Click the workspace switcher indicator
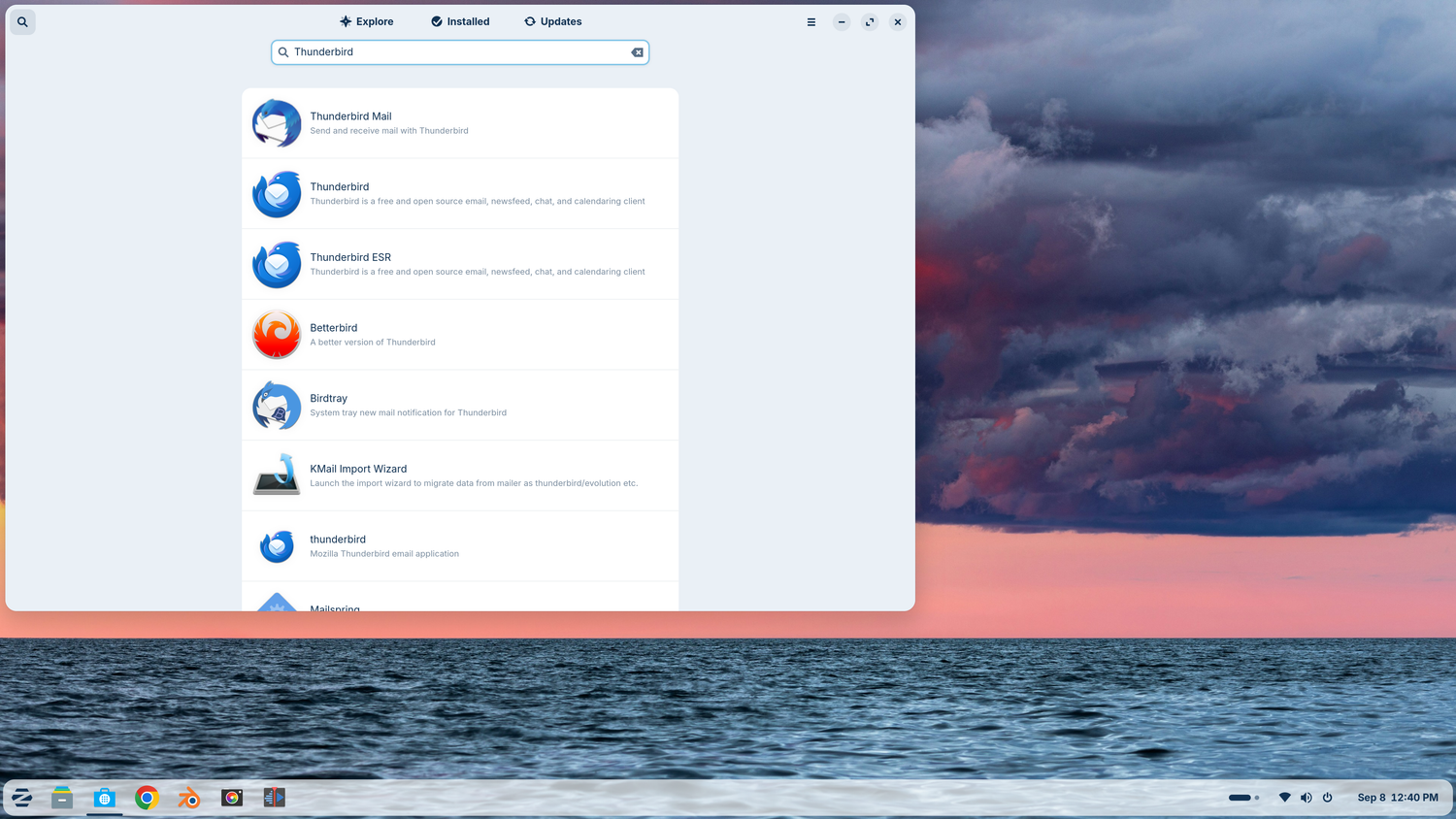The width and height of the screenshot is (1456, 819). pyautogui.click(x=1243, y=798)
